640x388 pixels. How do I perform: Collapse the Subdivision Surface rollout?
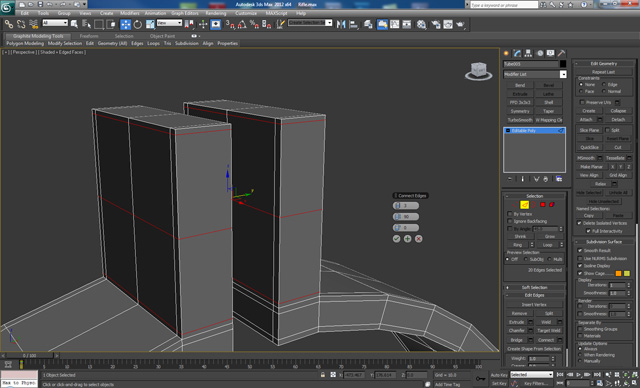[x=604, y=242]
